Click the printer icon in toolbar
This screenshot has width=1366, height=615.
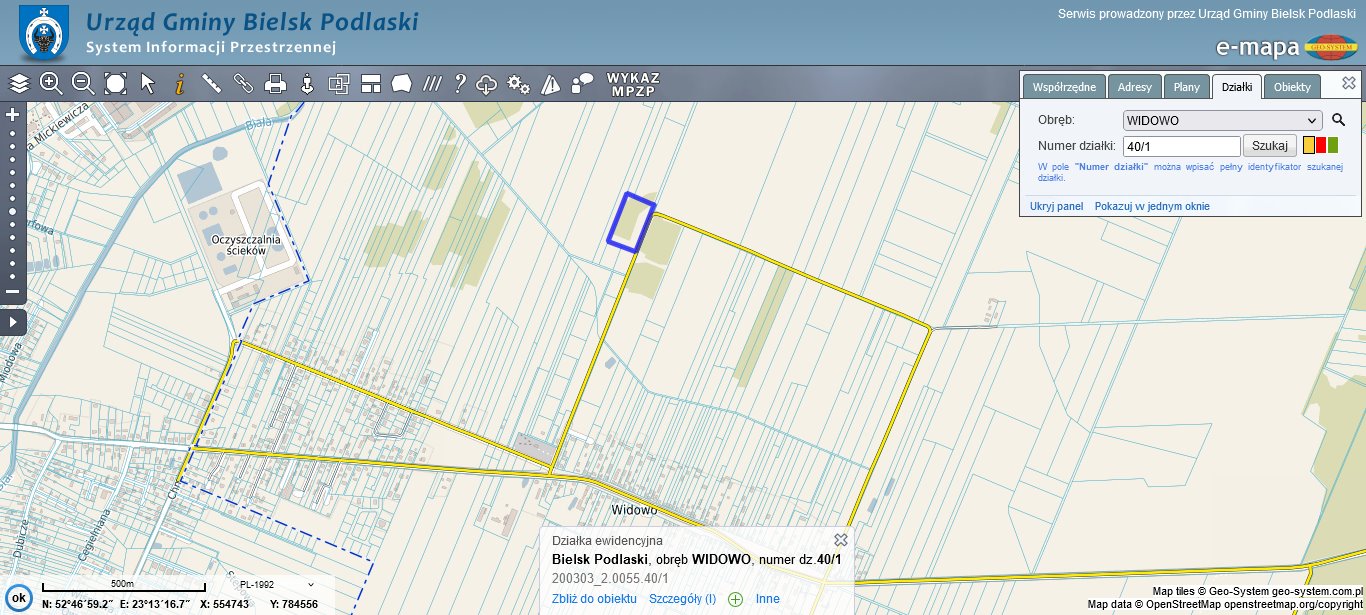[275, 84]
